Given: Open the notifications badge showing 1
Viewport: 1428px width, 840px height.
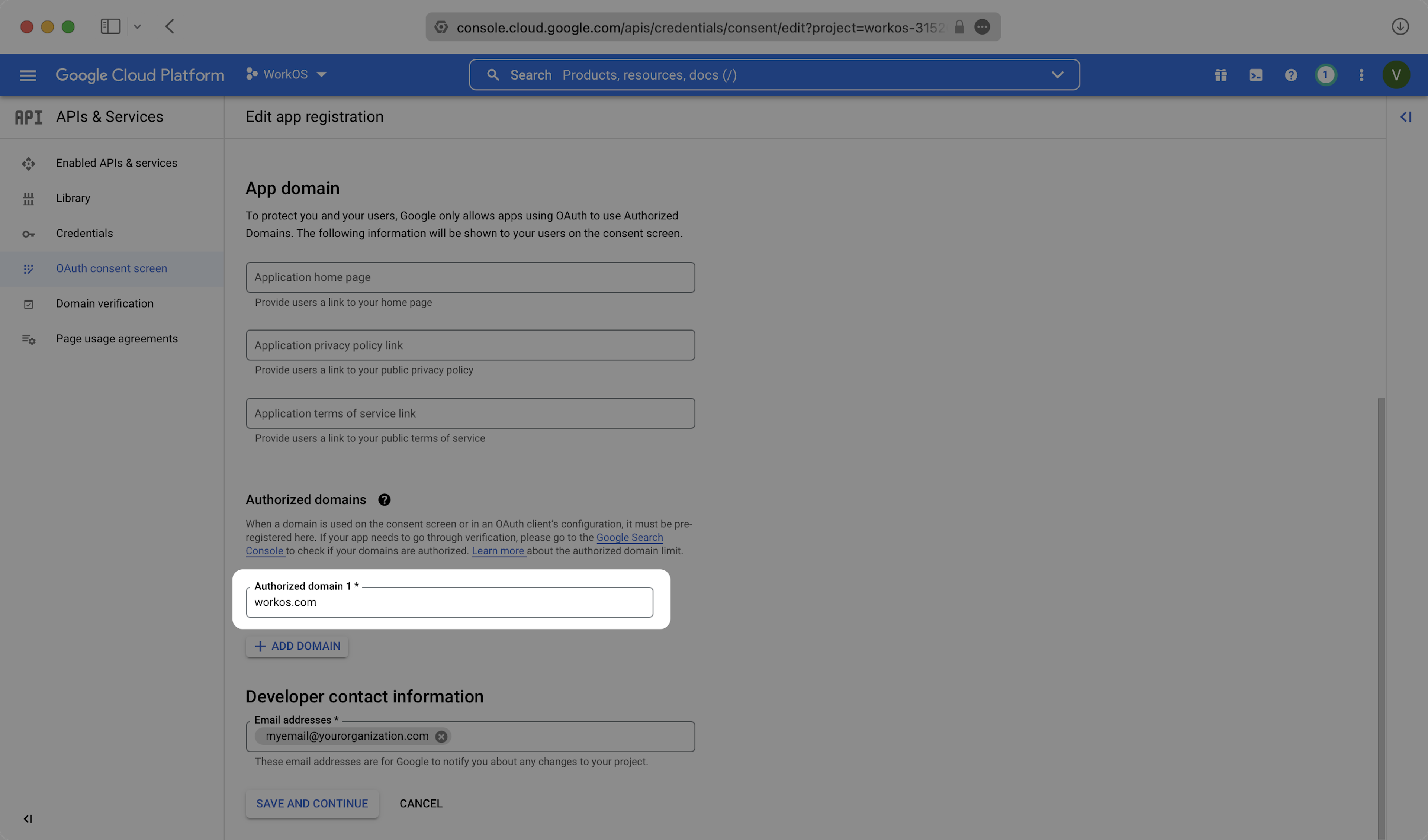Looking at the screenshot, I should 1325,75.
